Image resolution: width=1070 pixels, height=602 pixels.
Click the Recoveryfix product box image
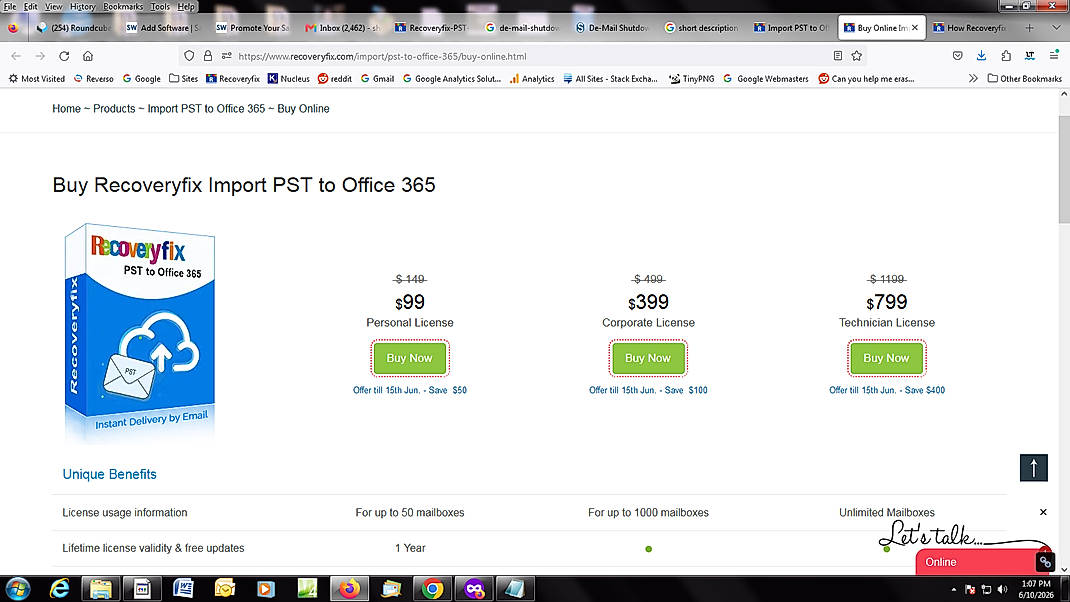pyautogui.click(x=140, y=333)
